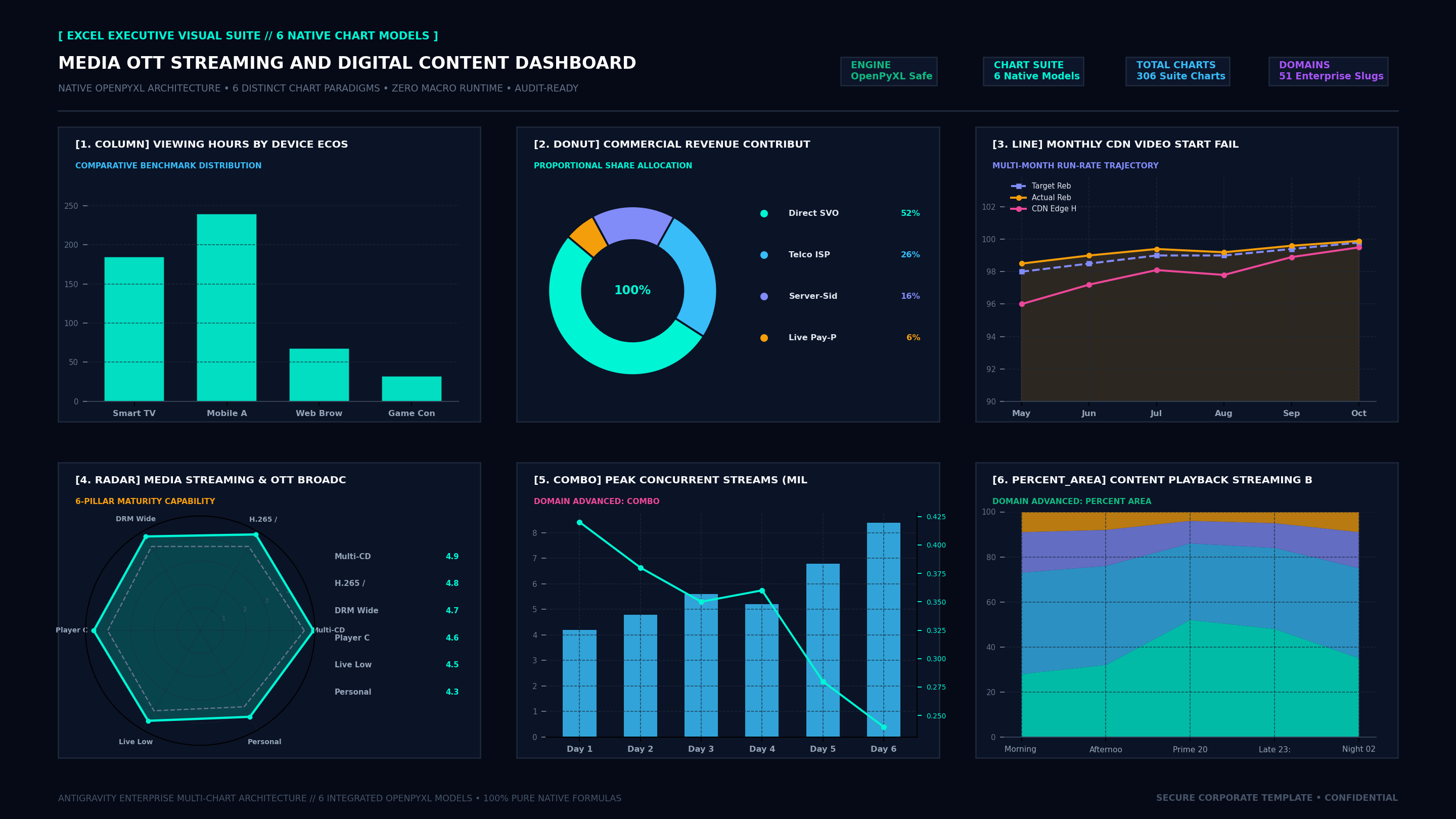Click the Day 3 axis label
This screenshot has width=1456, height=819.
tap(701, 749)
